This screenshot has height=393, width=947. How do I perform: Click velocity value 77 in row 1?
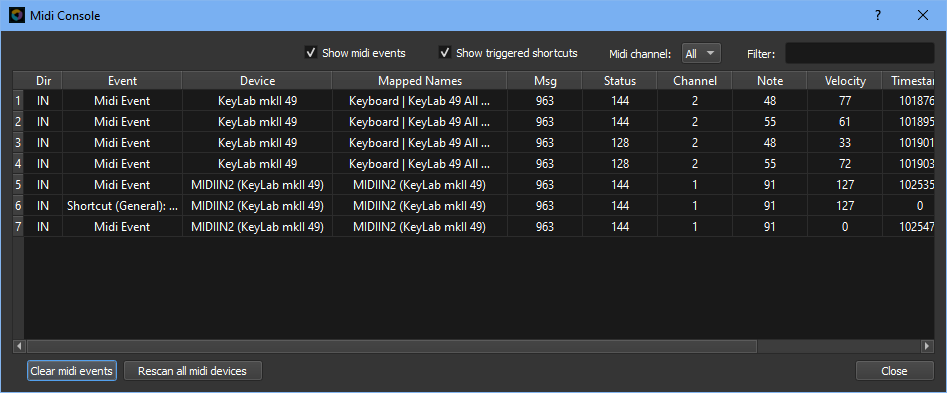(844, 101)
